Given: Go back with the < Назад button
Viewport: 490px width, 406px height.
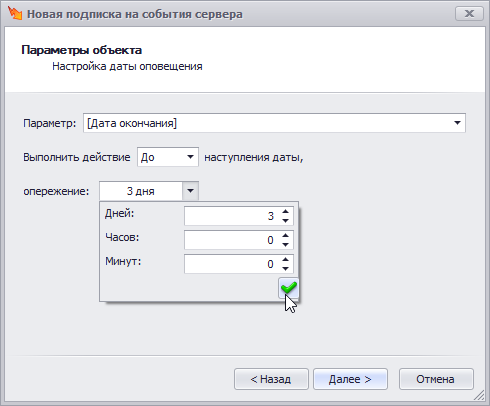Looking at the screenshot, I should click(x=271, y=379).
